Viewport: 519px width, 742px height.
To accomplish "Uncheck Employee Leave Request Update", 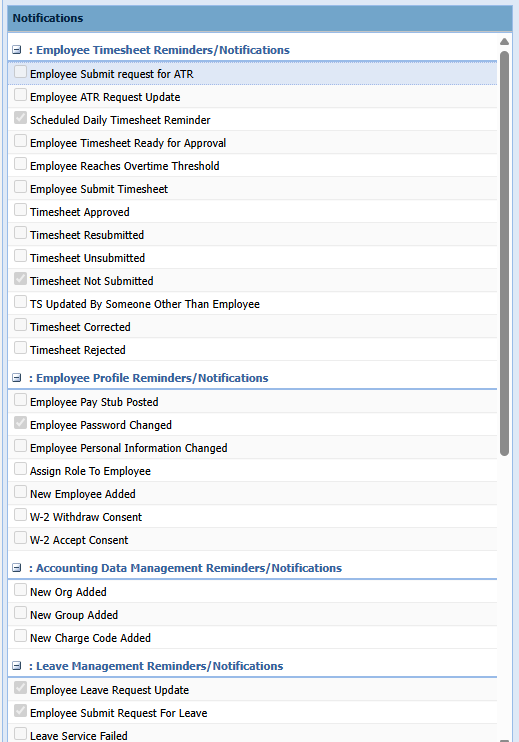I will 20,688.
